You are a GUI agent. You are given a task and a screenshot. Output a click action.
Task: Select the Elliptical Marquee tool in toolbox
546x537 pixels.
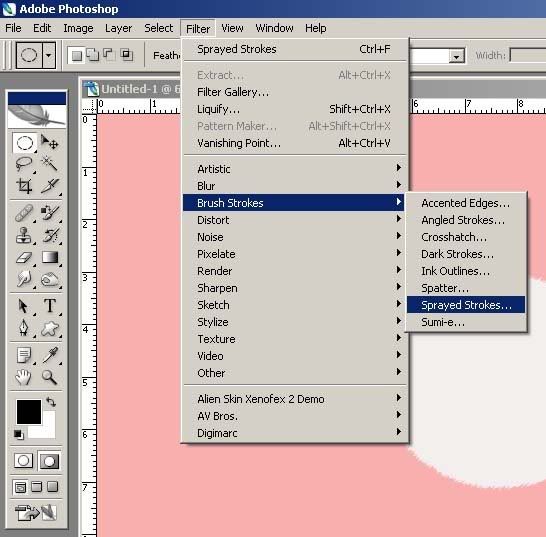click(x=24, y=143)
